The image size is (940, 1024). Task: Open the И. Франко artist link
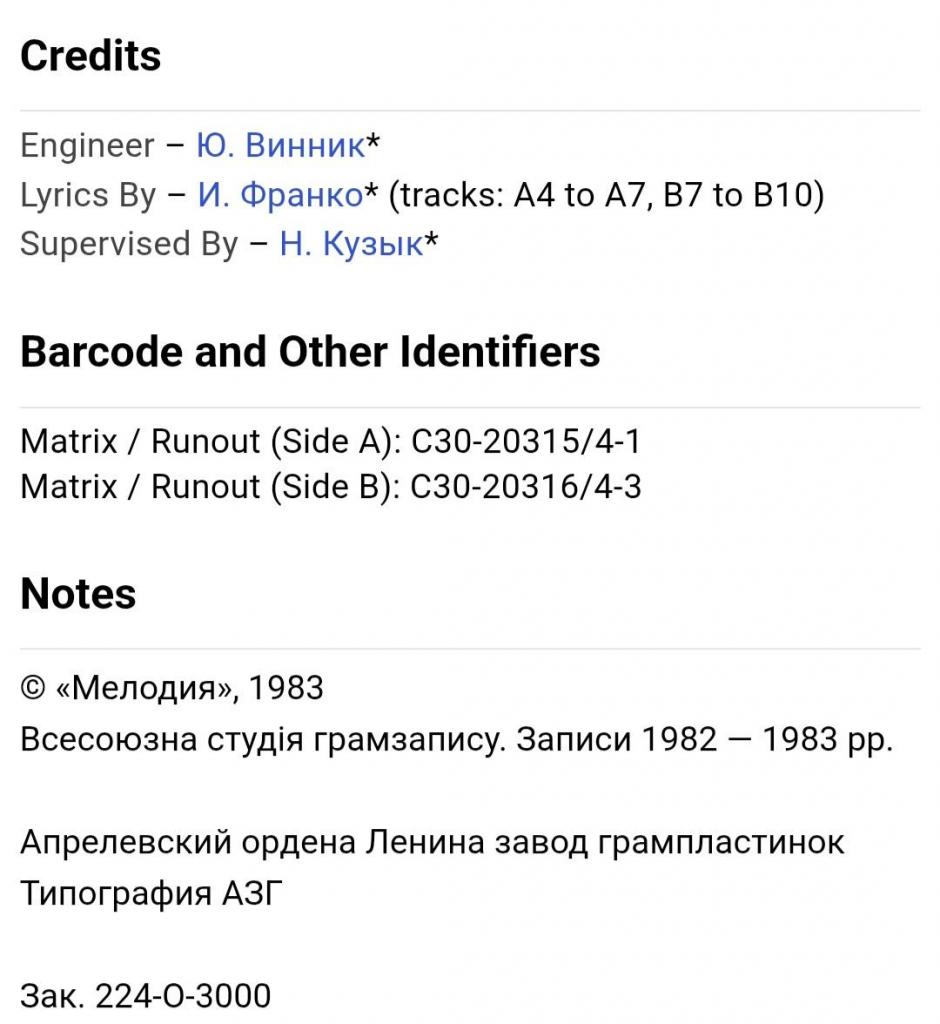pos(279,195)
